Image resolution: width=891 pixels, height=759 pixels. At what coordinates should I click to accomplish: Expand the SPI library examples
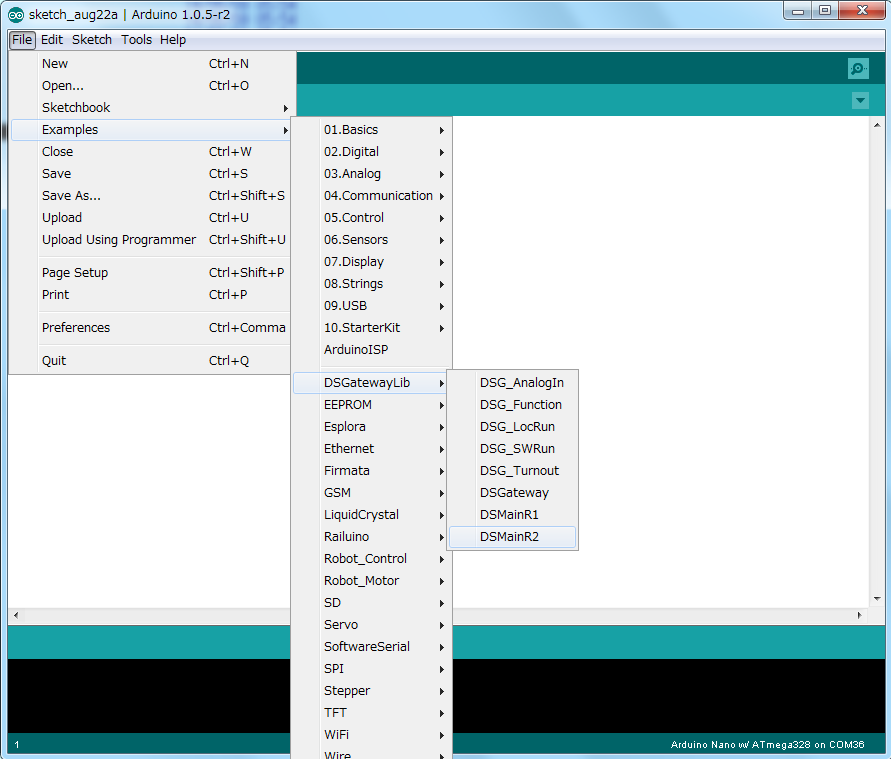372,669
